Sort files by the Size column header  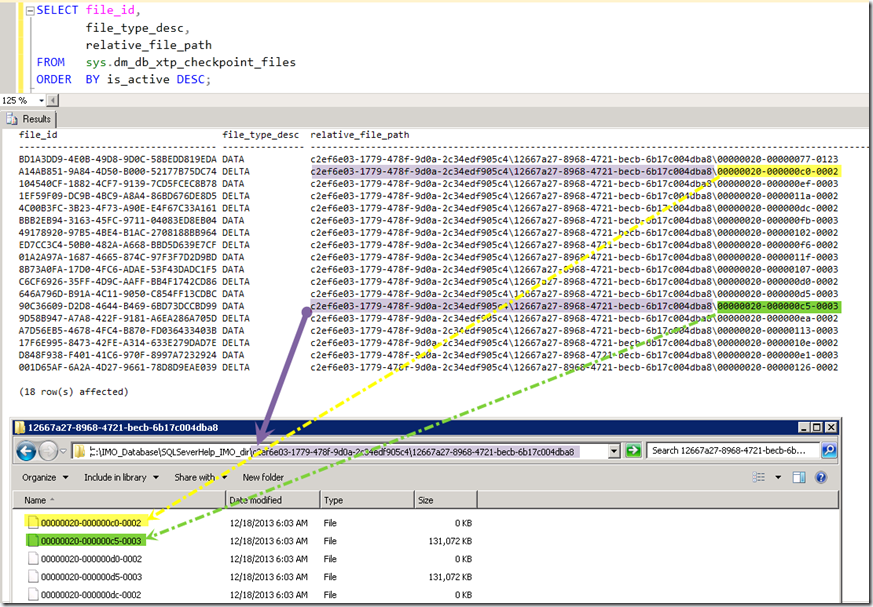[426, 500]
